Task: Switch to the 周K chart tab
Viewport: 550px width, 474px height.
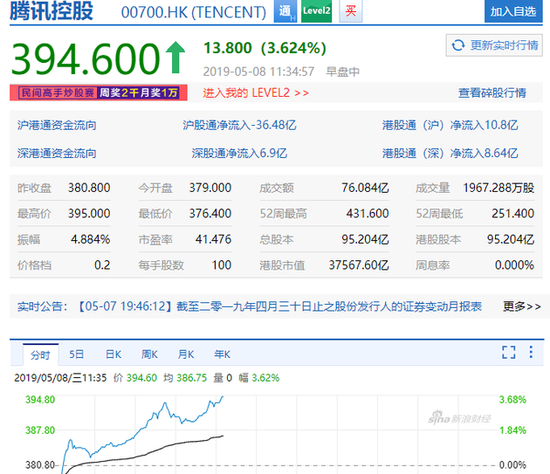Action: pyautogui.click(x=149, y=354)
